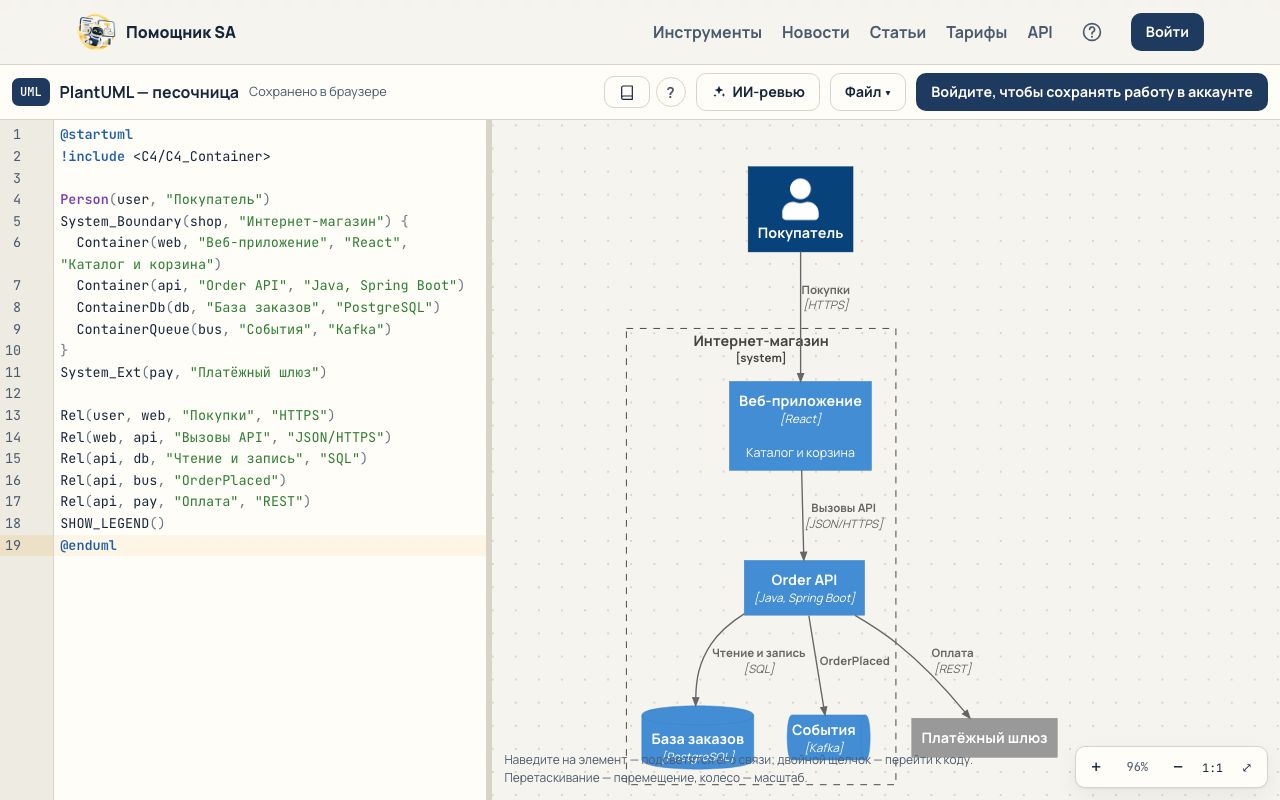Screen dimensions: 1280x800
Task: Click the account save prompt button
Action: point(1092,92)
